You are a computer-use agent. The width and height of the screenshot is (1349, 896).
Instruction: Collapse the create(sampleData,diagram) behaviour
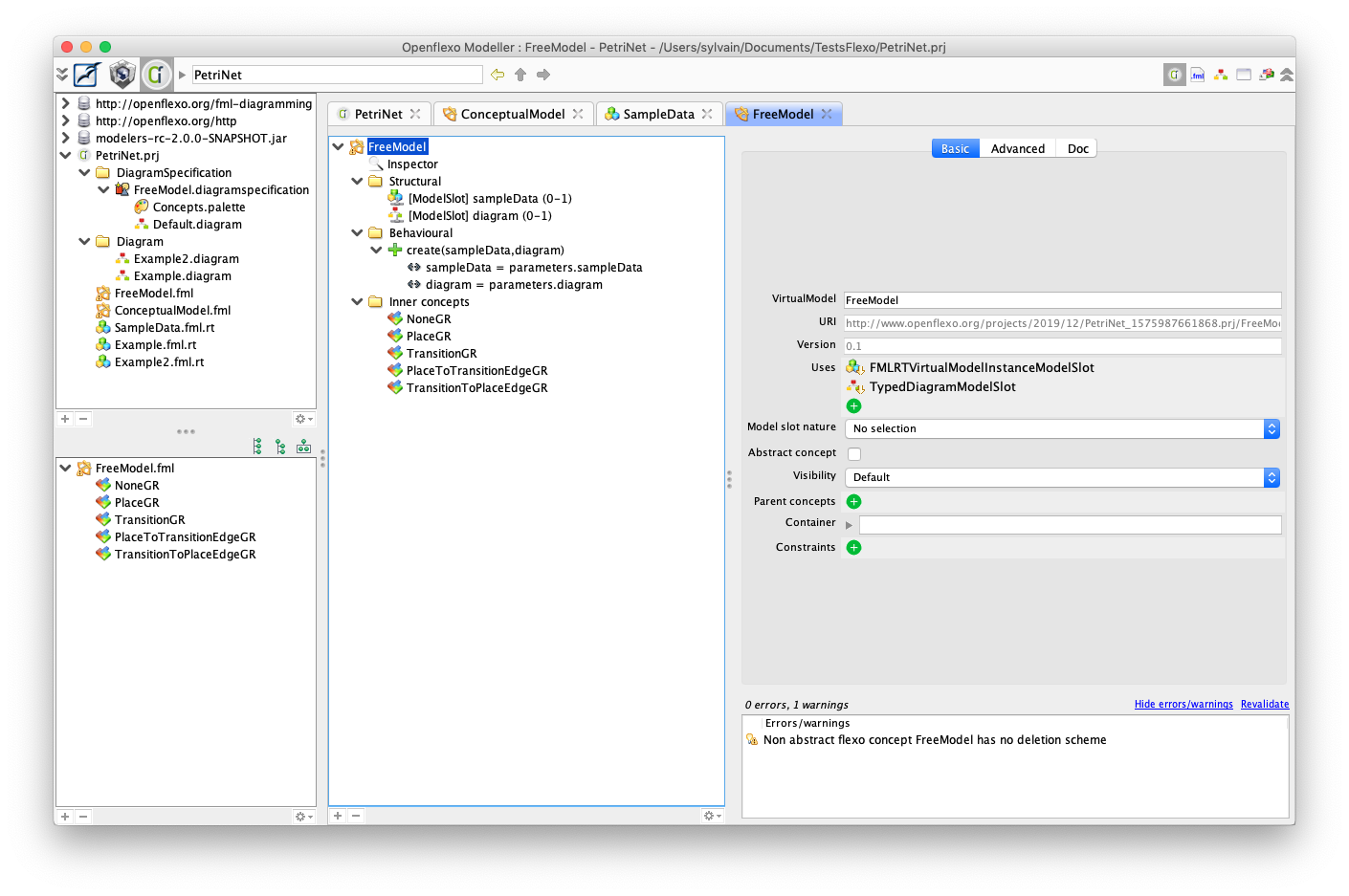[376, 250]
